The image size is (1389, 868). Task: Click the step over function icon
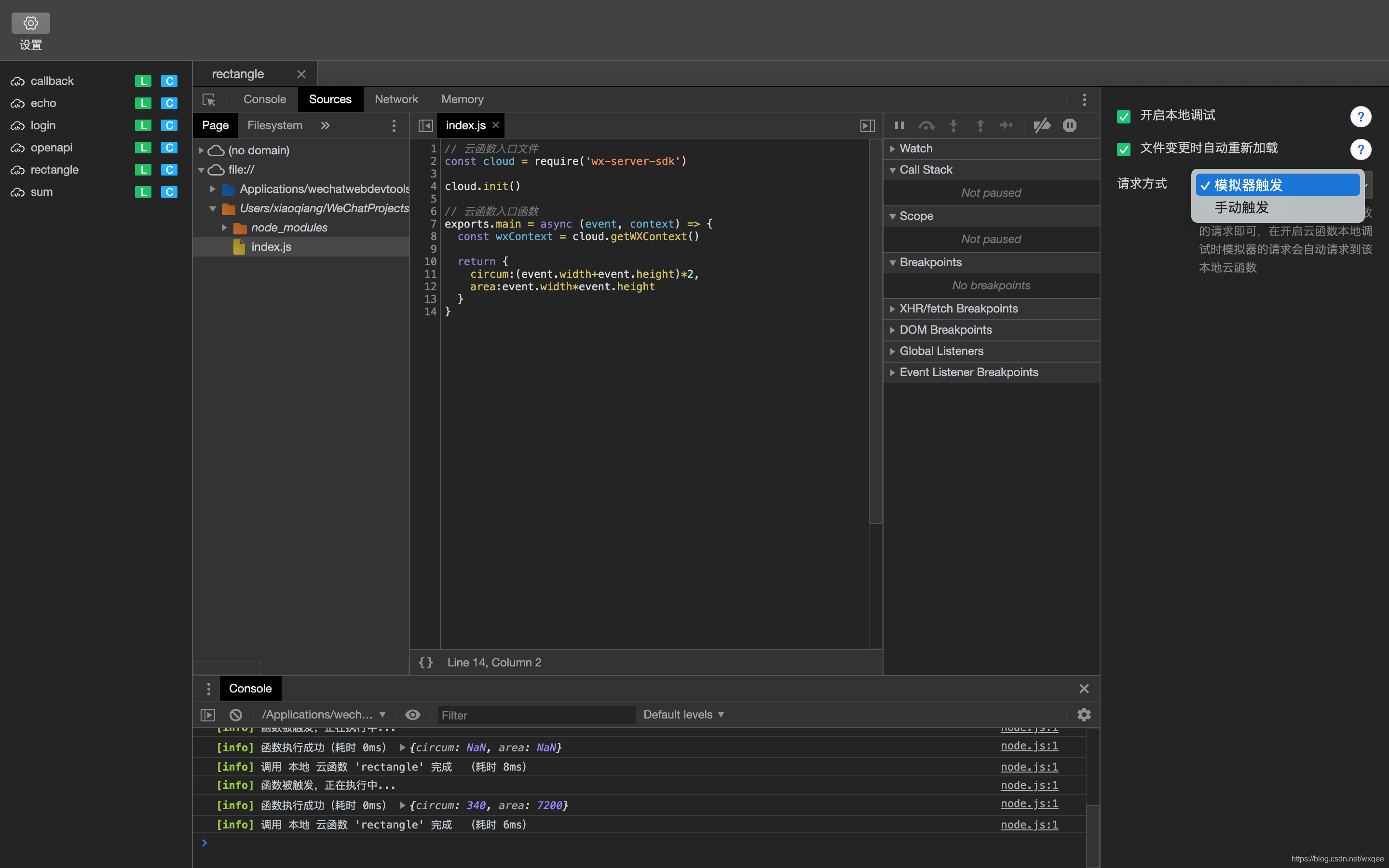click(x=926, y=125)
